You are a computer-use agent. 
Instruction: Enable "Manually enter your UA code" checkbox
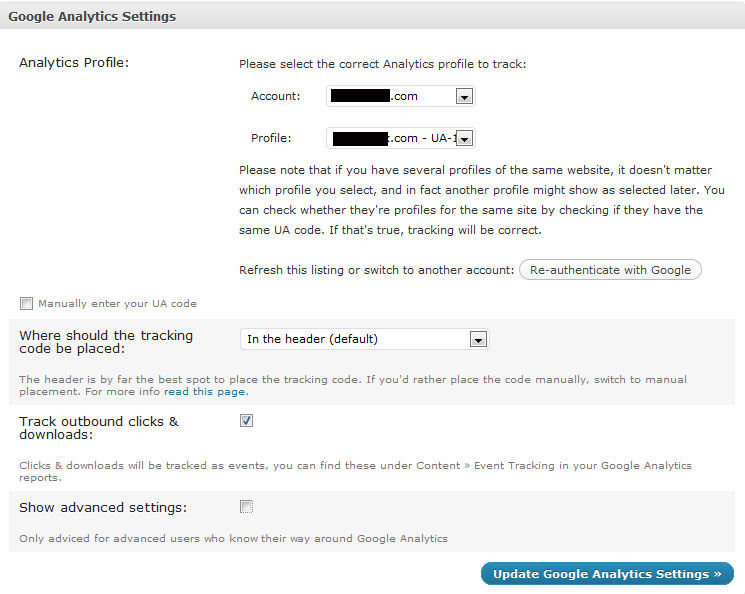tap(27, 303)
